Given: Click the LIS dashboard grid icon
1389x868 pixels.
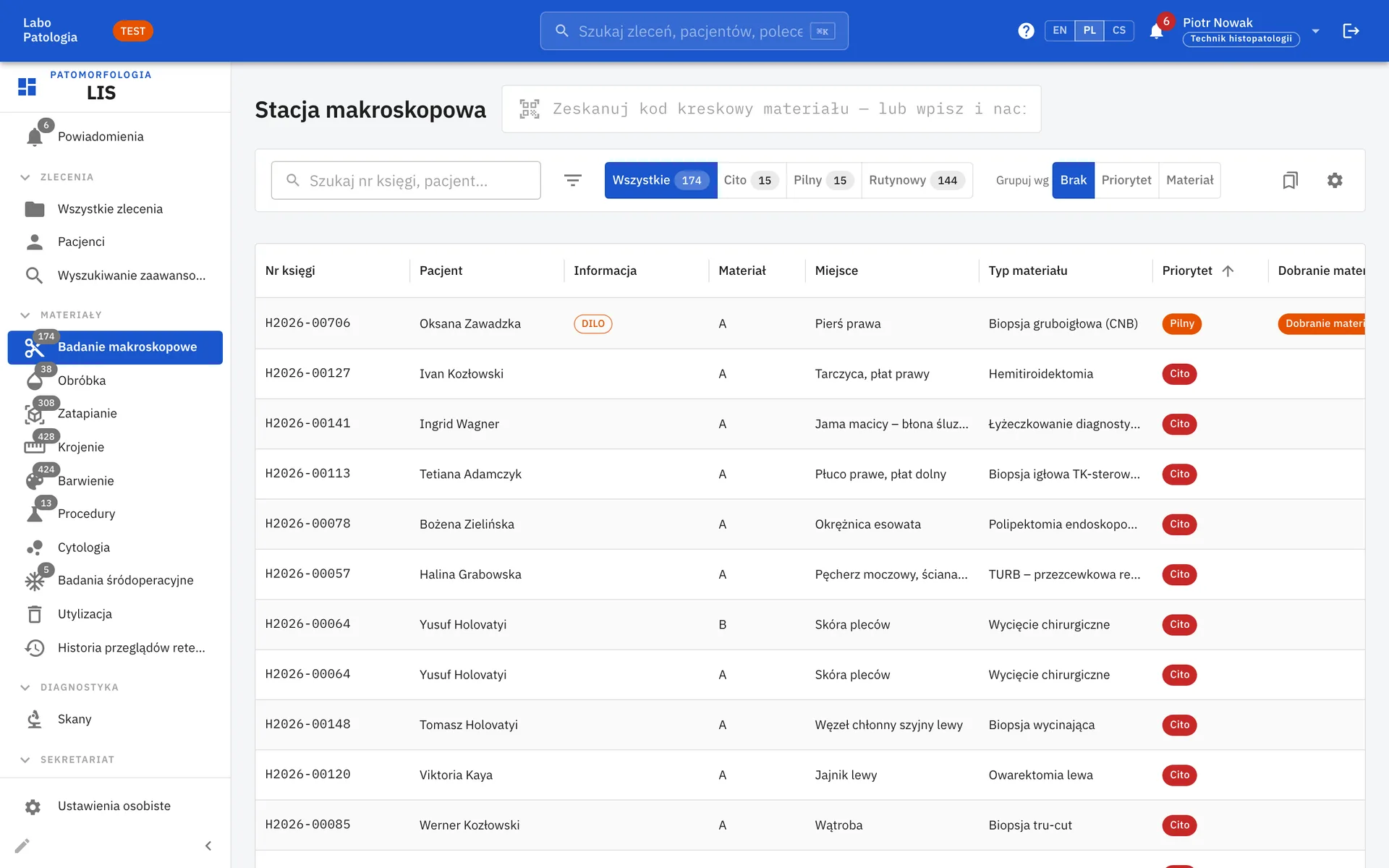Looking at the screenshot, I should [x=27, y=87].
